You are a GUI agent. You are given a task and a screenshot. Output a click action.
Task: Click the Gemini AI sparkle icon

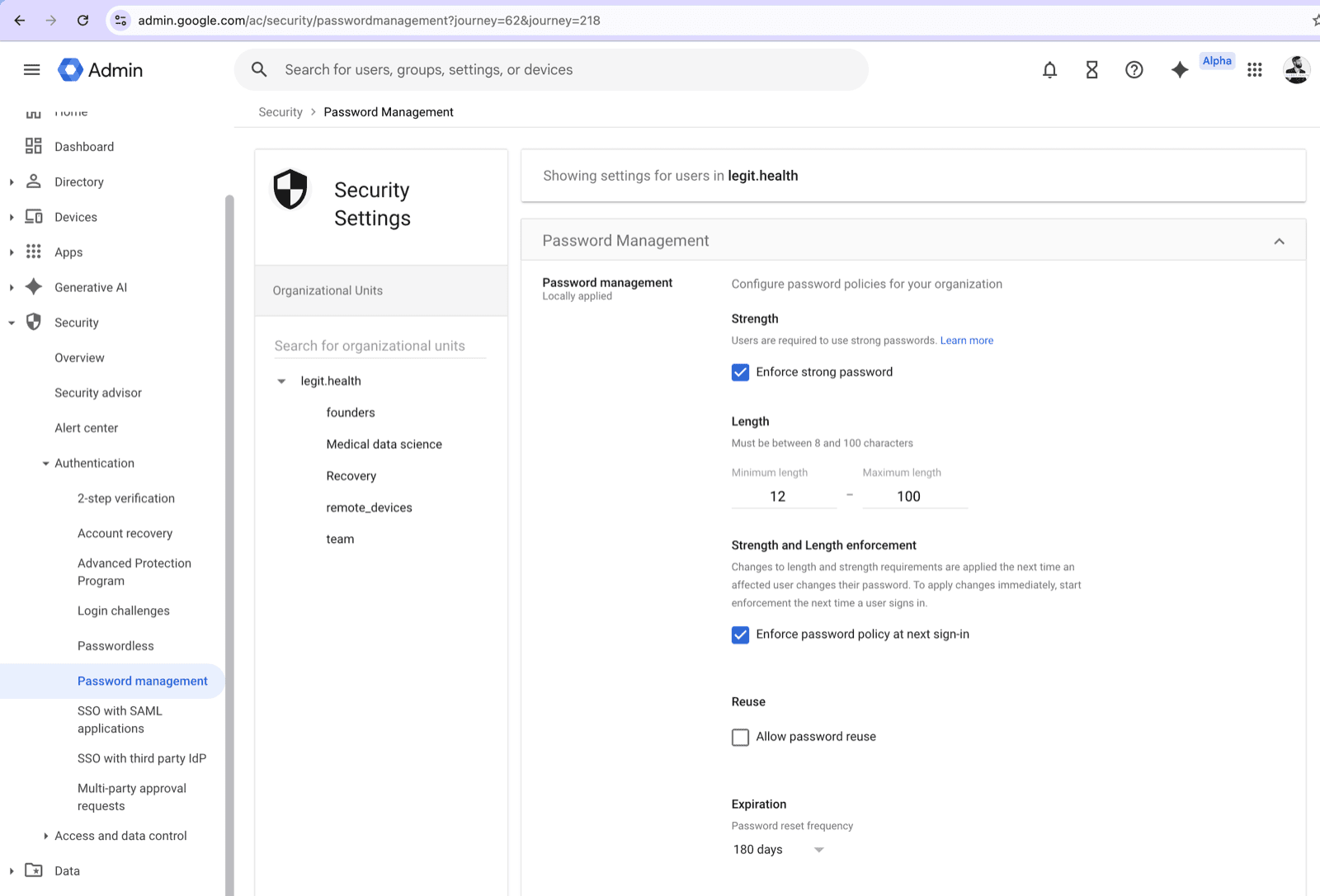[1179, 69]
